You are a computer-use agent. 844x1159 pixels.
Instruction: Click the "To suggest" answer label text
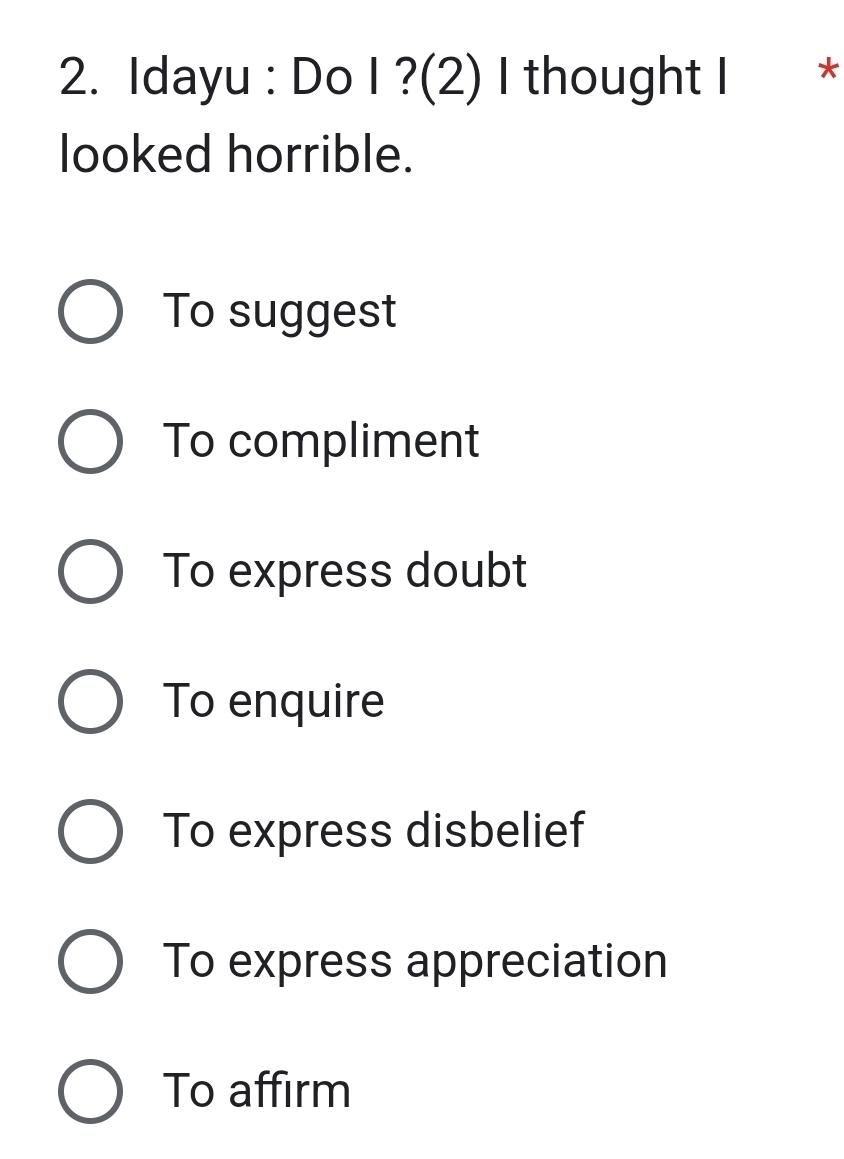click(x=280, y=311)
